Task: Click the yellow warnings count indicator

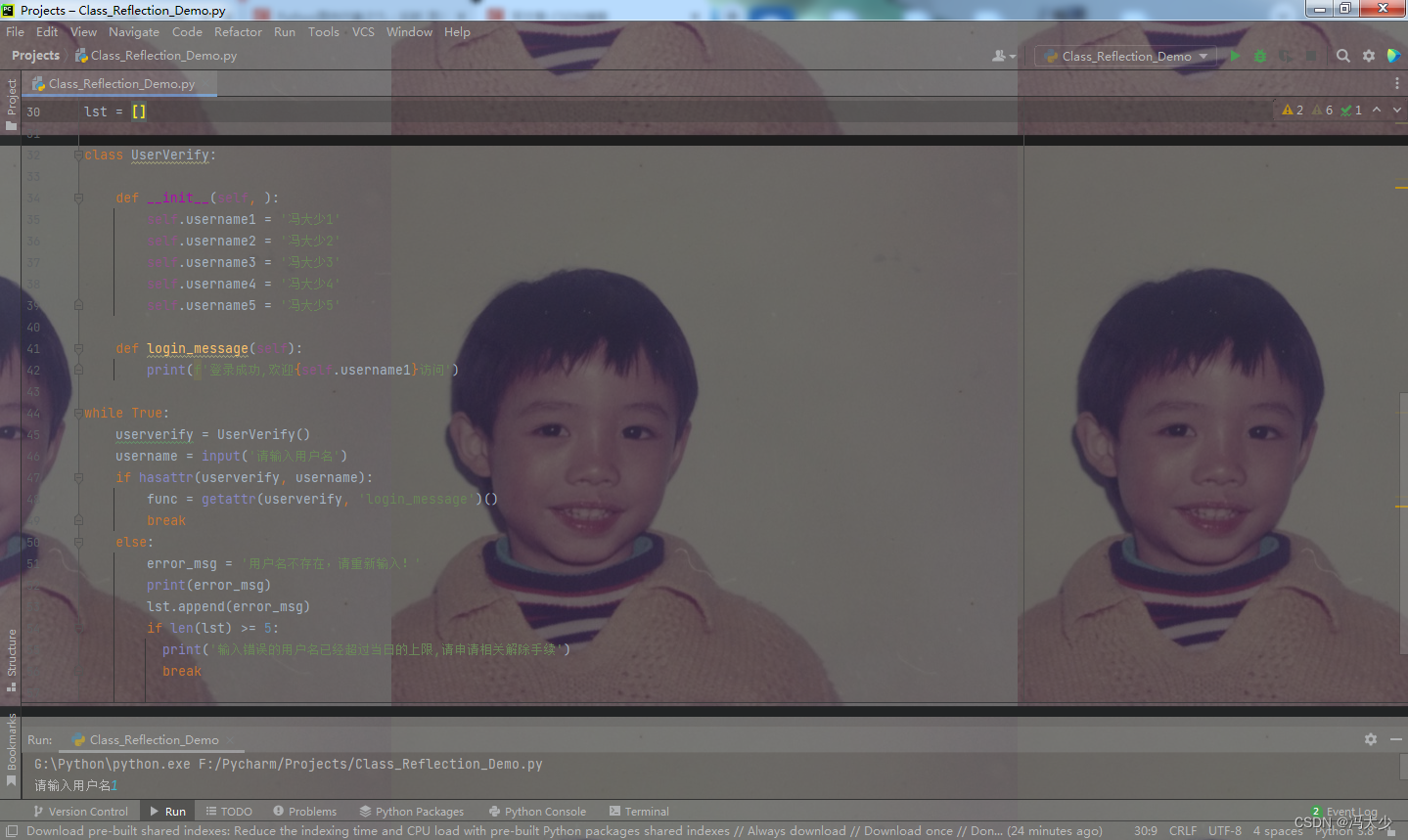Action: [x=1293, y=110]
